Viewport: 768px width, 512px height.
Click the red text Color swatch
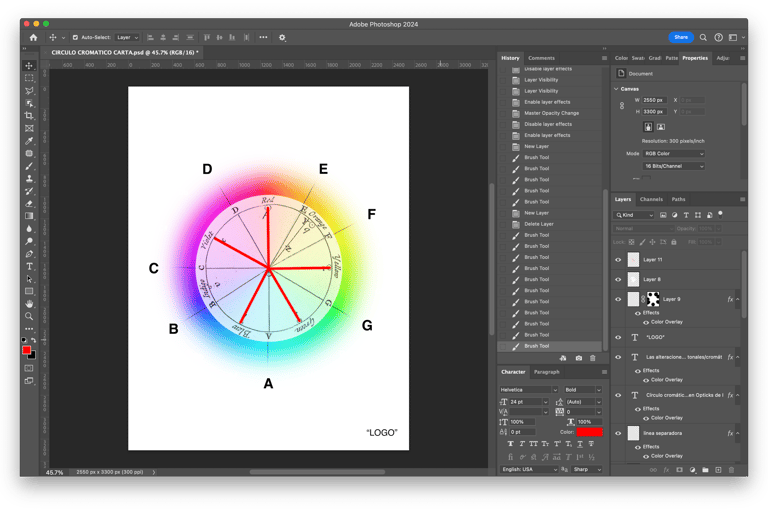pyautogui.click(x=589, y=432)
